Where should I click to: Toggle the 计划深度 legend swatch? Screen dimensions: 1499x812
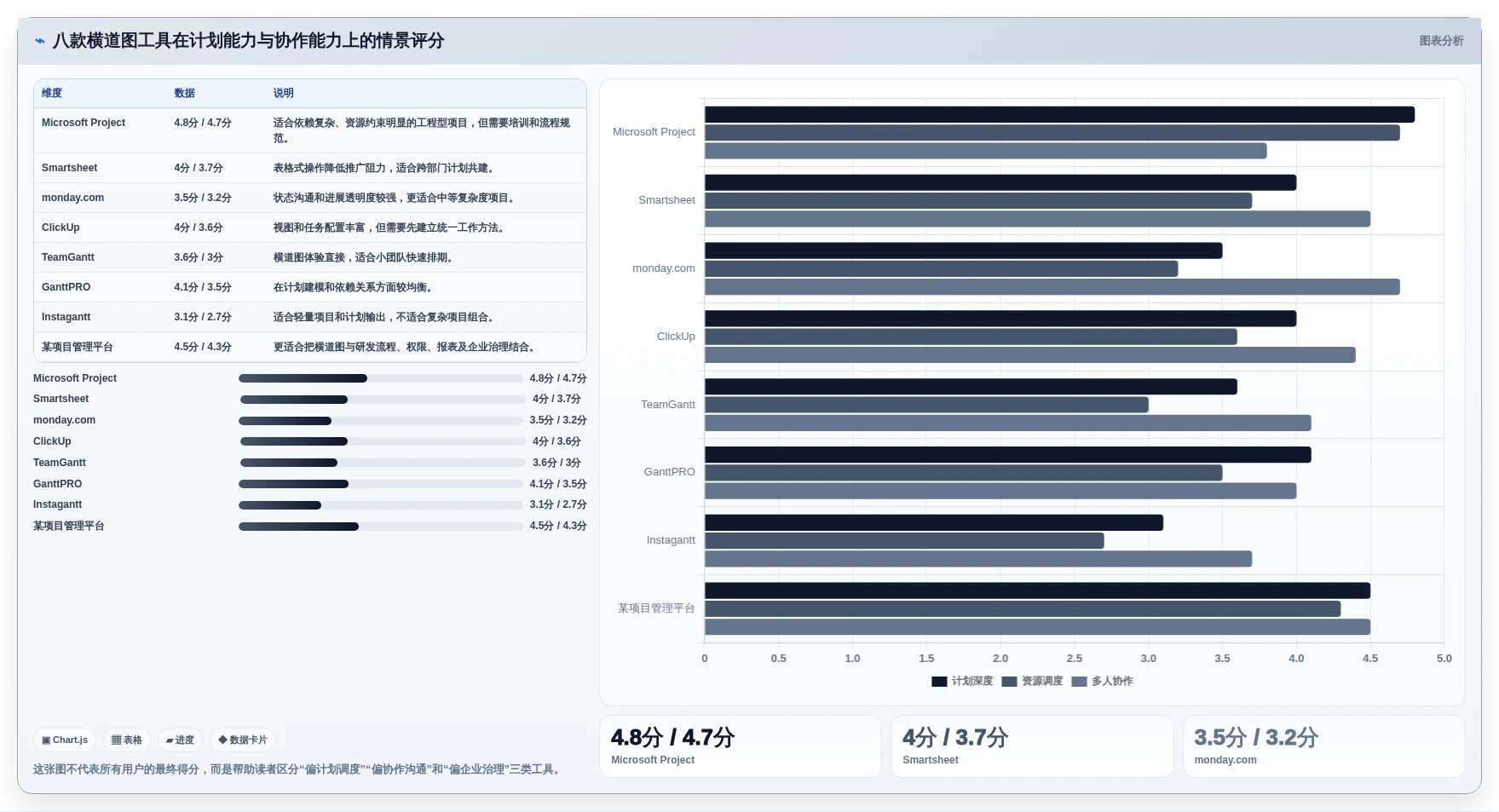939,682
